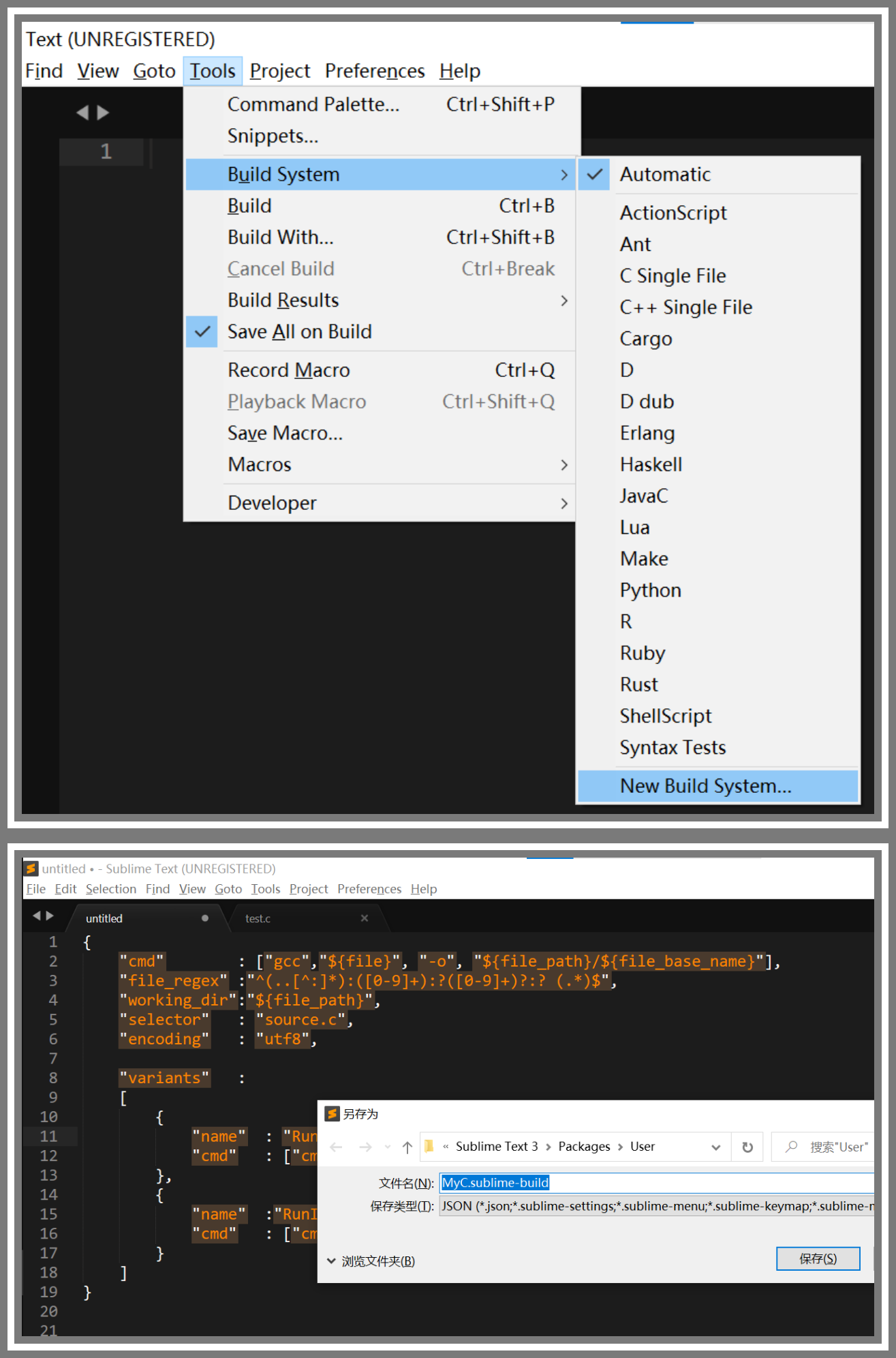Image resolution: width=896 pixels, height=1358 pixels.
Task: Click forward arrow in save dialog
Action: [365, 1147]
